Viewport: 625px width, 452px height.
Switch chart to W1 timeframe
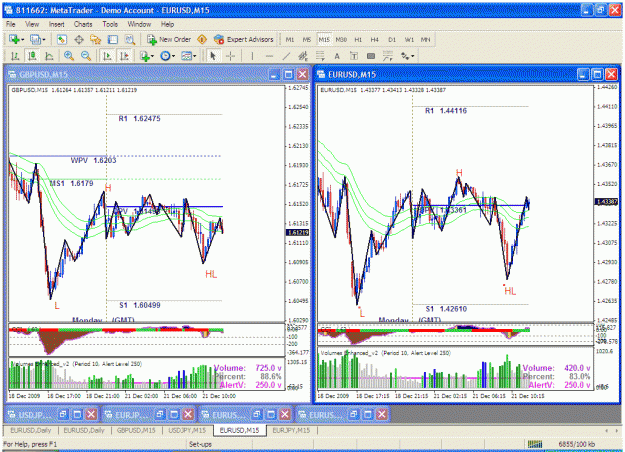click(x=409, y=39)
